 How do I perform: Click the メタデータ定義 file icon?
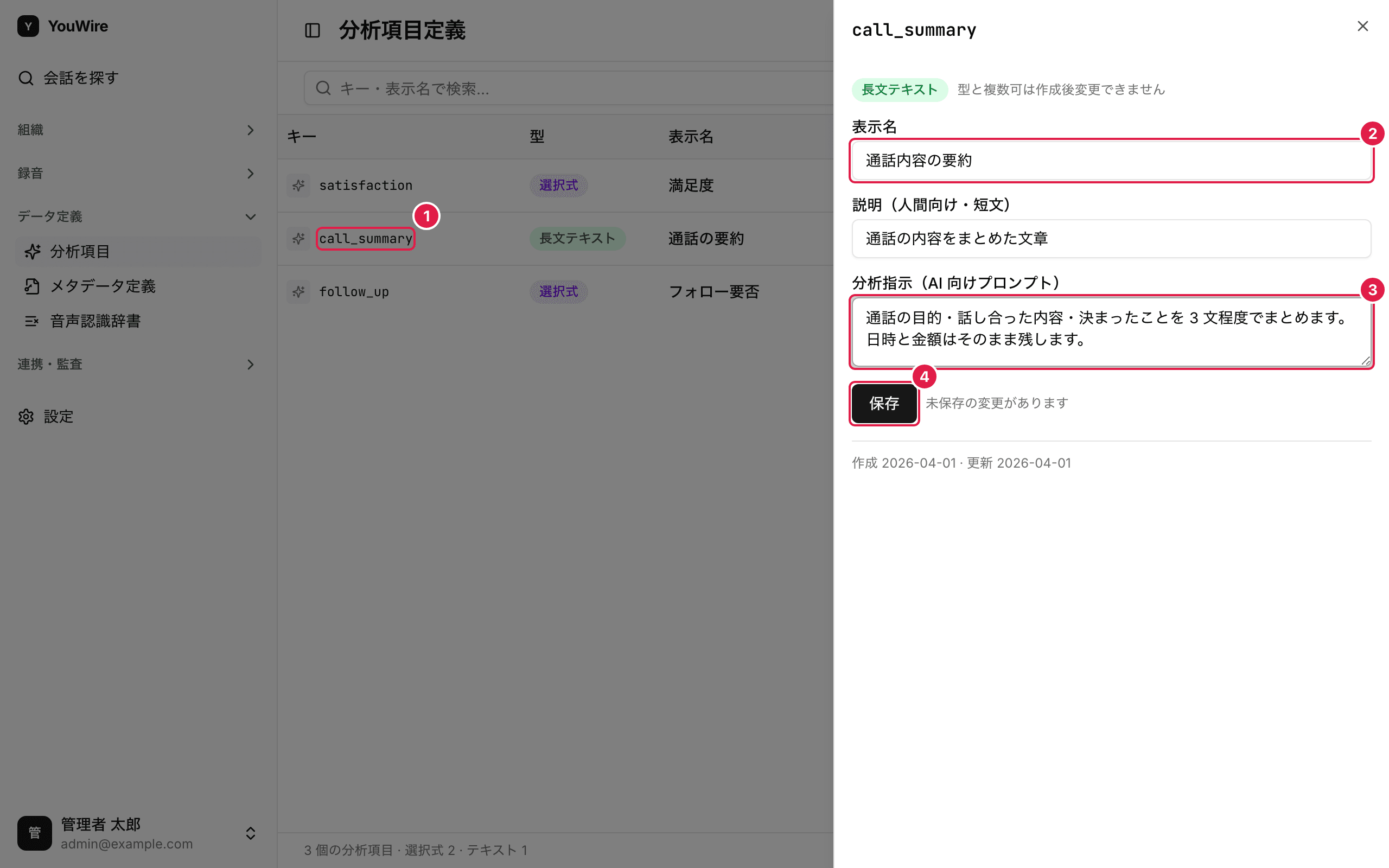pyautogui.click(x=32, y=286)
